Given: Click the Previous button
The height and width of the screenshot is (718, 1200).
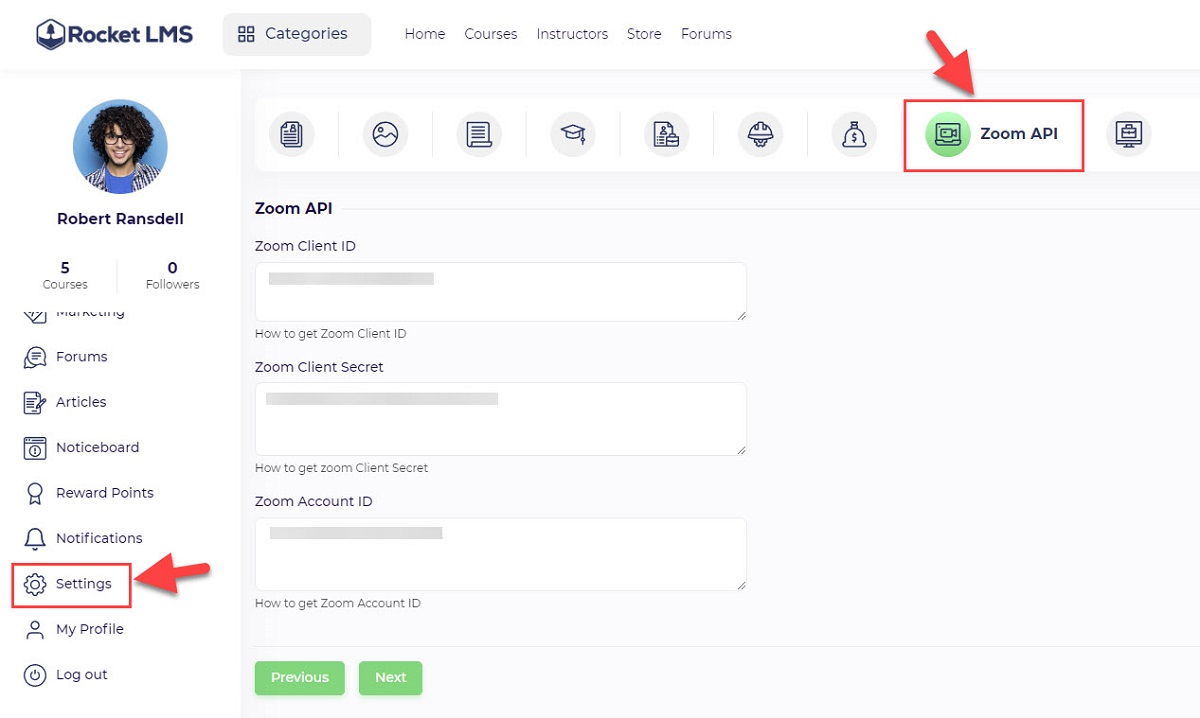Looking at the screenshot, I should point(299,678).
